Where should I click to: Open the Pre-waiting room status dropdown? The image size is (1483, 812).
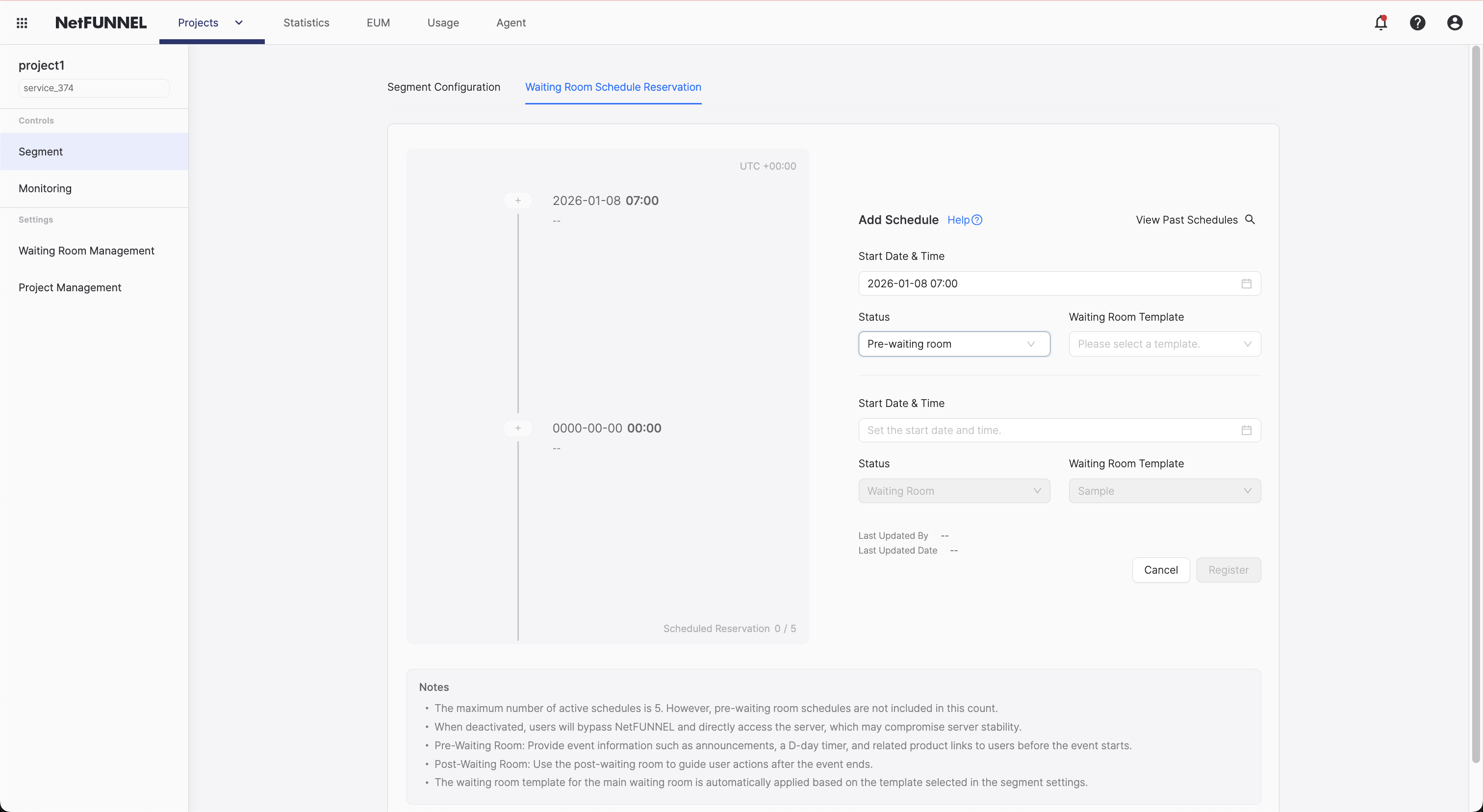tap(954, 344)
